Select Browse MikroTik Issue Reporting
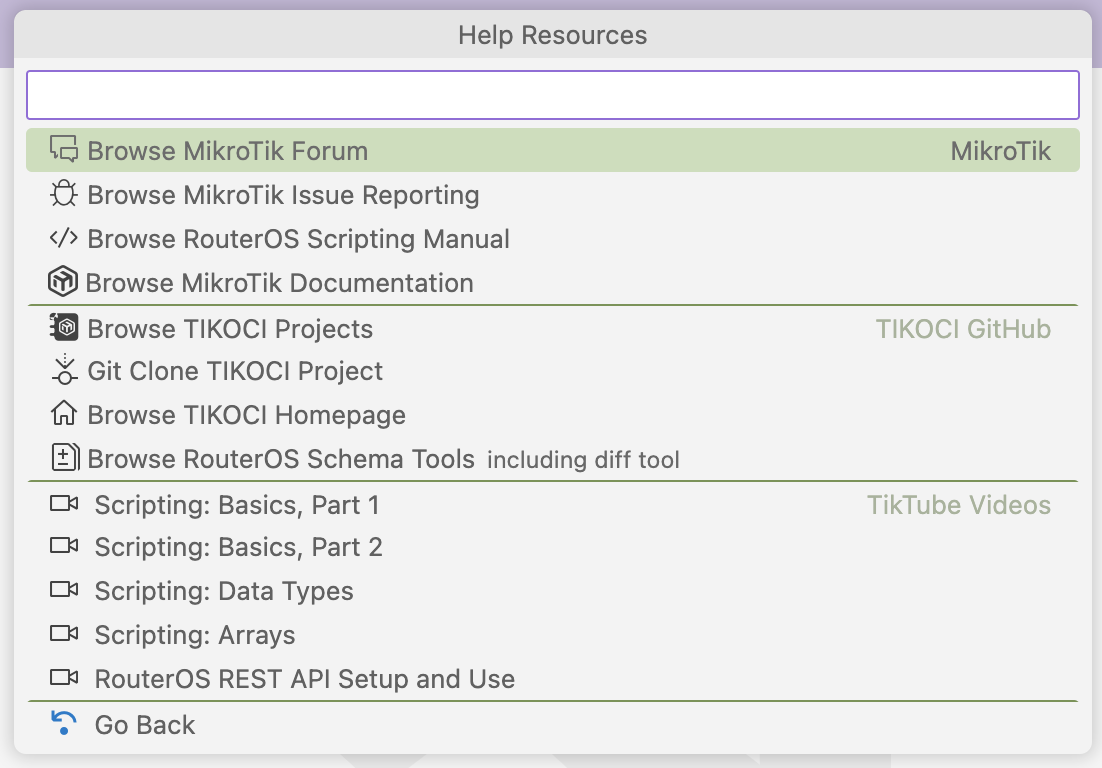Viewport: 1102px width, 768px height. [552, 195]
